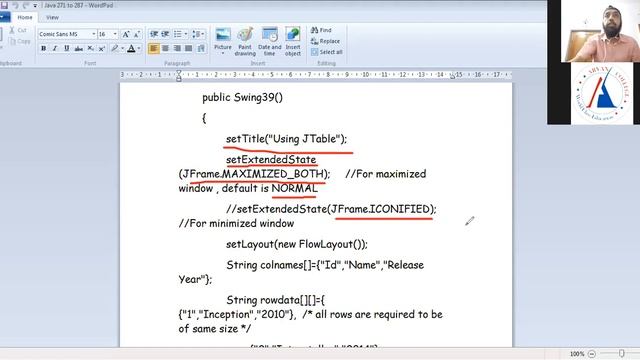This screenshot has width=640, height=360.
Task: Toggle subscript formatting
Action: point(90,49)
